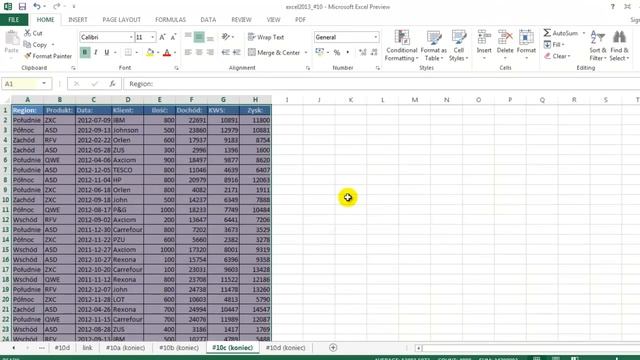Add a new sheet with the plus button
This screenshot has width=640, height=360.
pyautogui.click(x=333, y=348)
